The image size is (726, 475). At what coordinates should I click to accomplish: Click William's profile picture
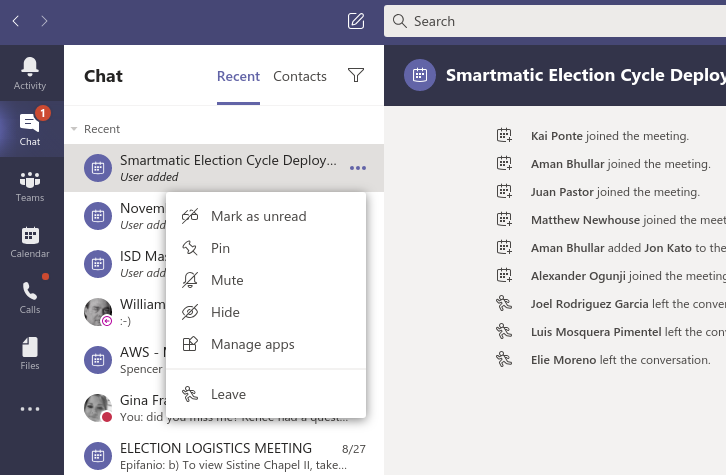click(98, 312)
